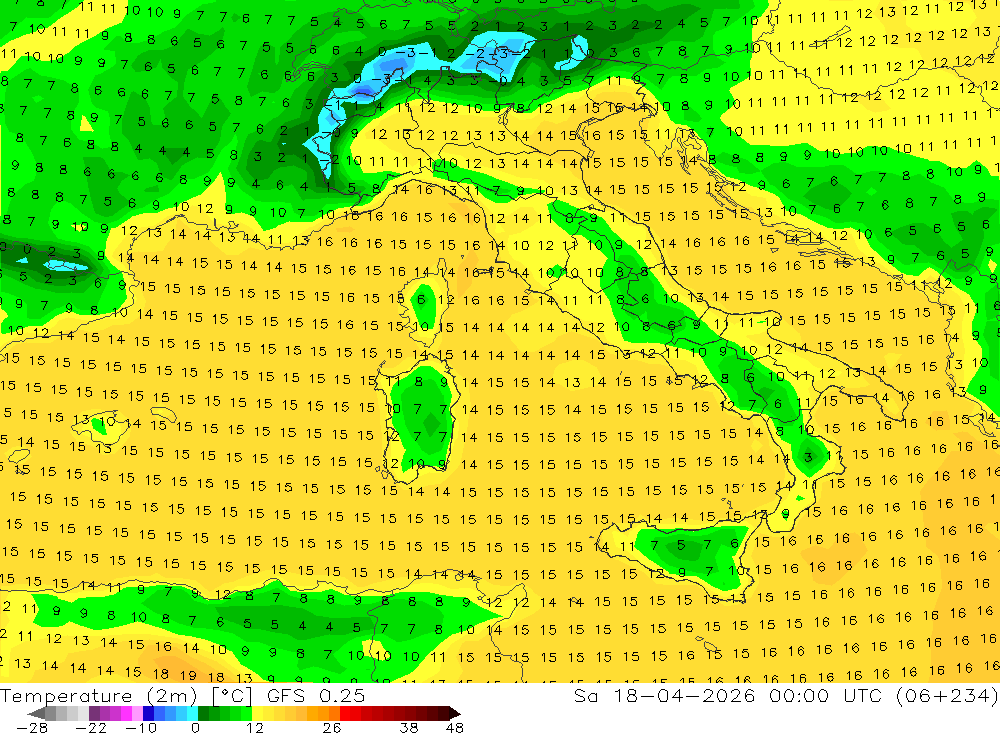The image size is (1000, 733).
Task: Pick the dark purple legend swatch
Action: 94,714
